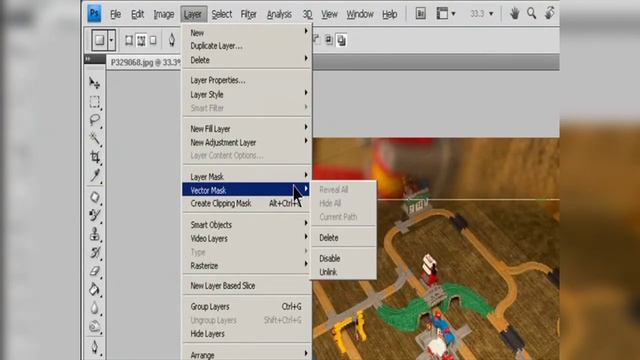
Task: Open the Window menu
Action: (360, 14)
